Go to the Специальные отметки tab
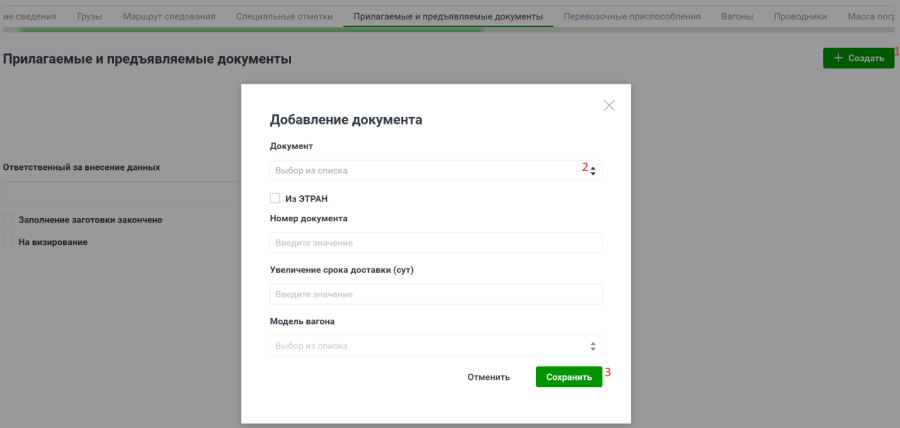The image size is (900, 428). (x=283, y=17)
